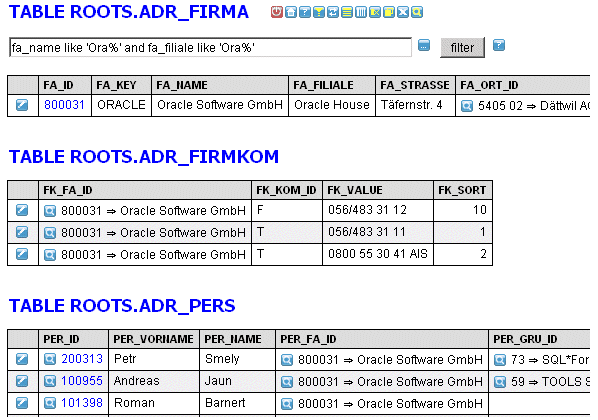Image resolution: width=598 pixels, height=420 pixels.
Task: Click the red power/logout icon
Action: (277, 12)
